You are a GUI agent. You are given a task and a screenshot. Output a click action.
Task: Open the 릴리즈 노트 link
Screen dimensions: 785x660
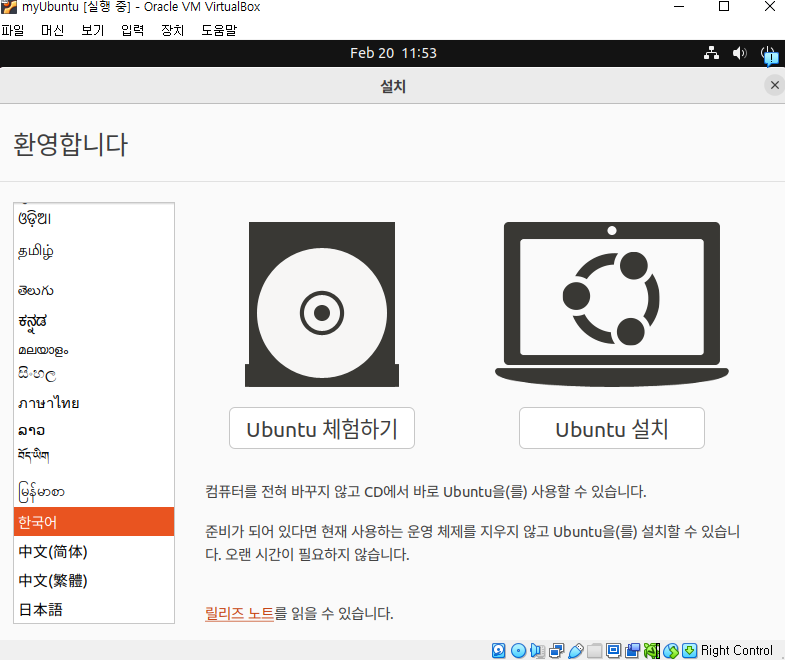(240, 613)
